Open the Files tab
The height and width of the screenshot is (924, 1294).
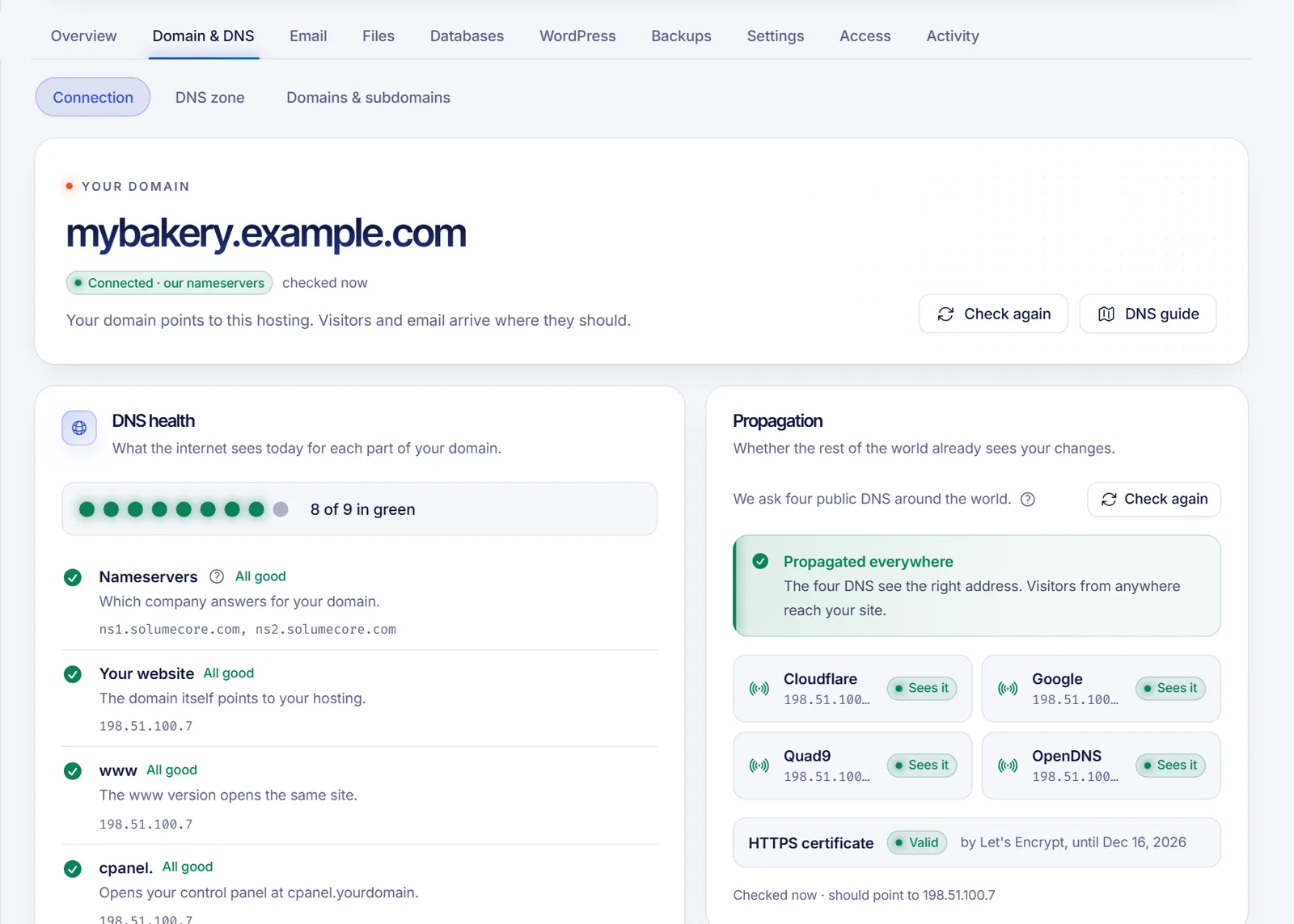point(378,36)
